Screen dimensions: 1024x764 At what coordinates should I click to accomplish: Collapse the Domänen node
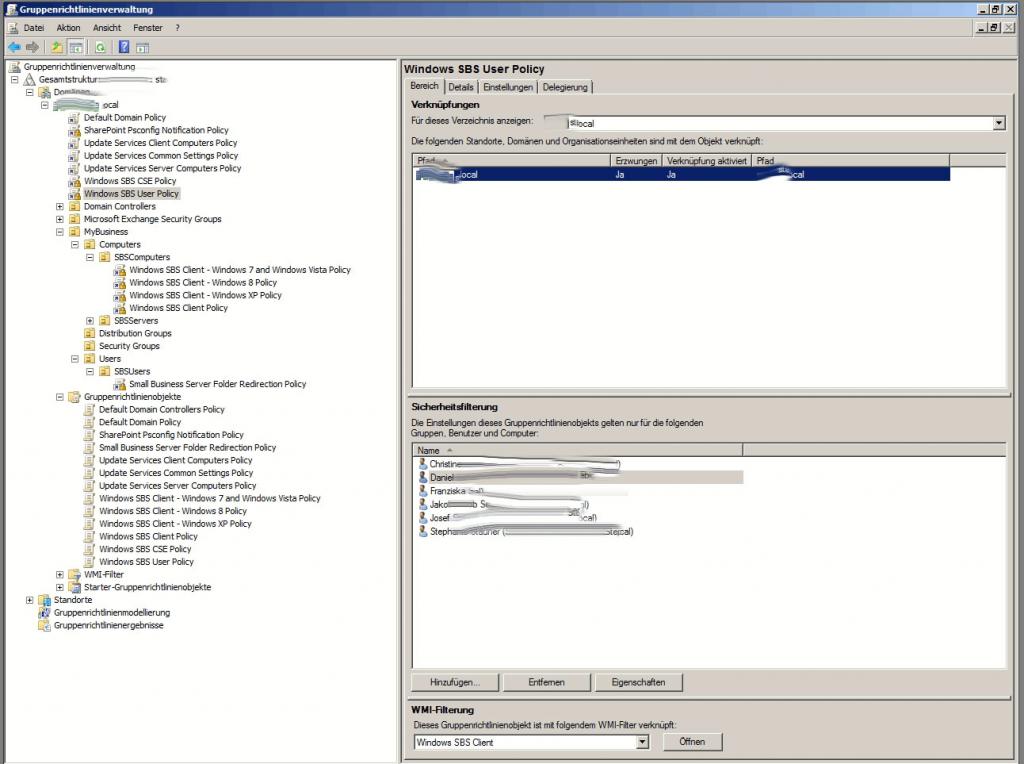(x=29, y=92)
